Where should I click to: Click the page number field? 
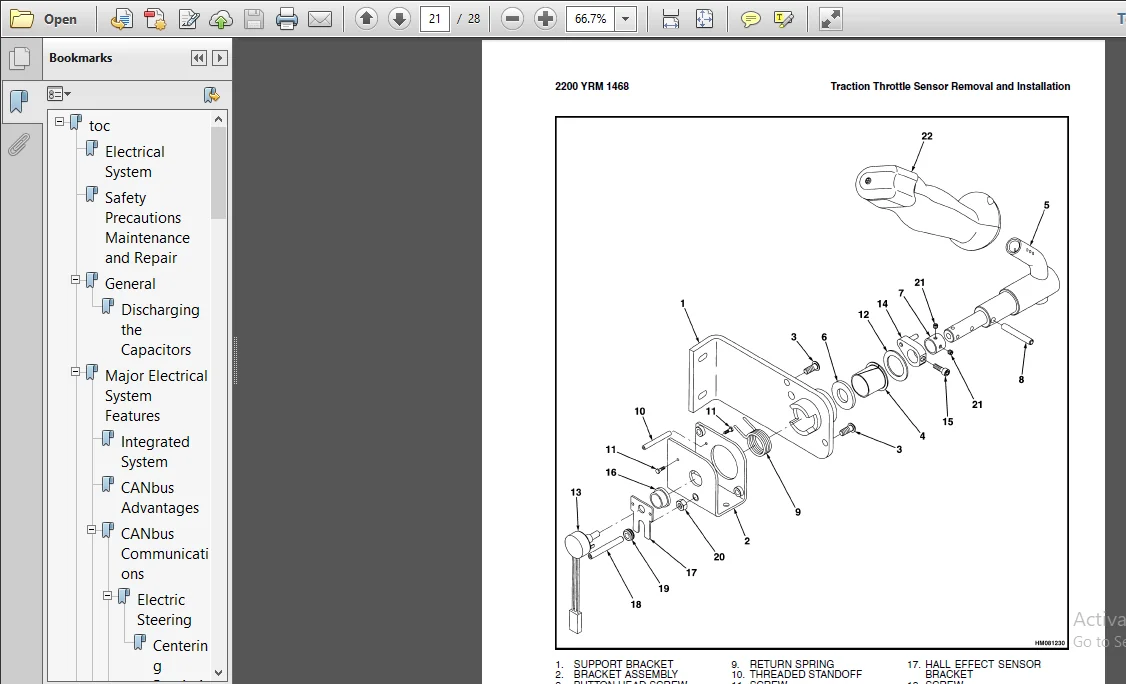pyautogui.click(x=434, y=19)
